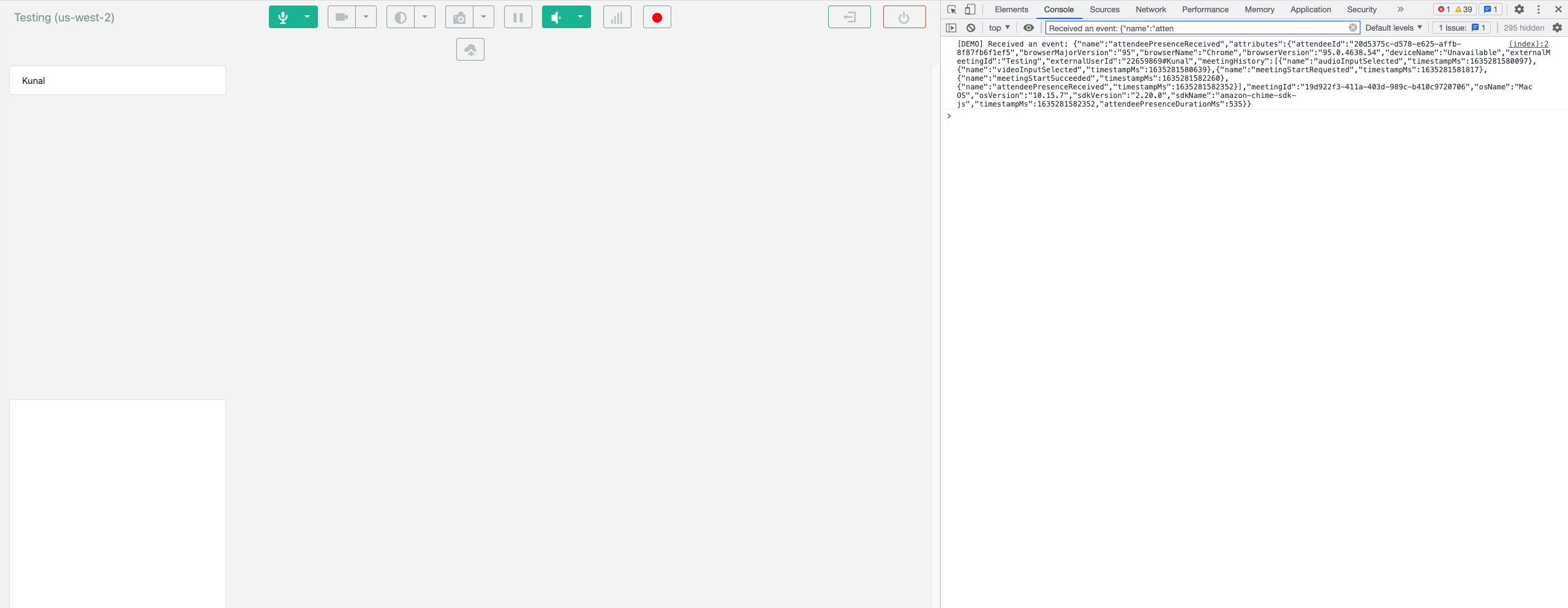Toggle the speaker audio output button

click(x=556, y=17)
